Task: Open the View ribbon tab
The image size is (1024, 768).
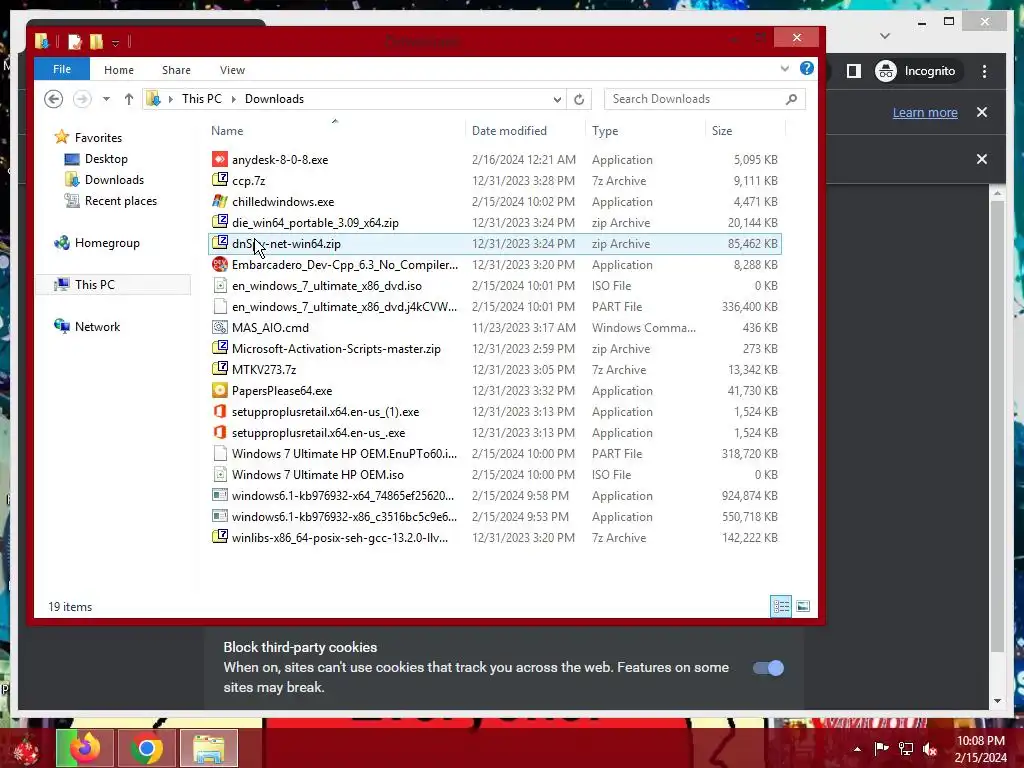Action: click(x=232, y=70)
